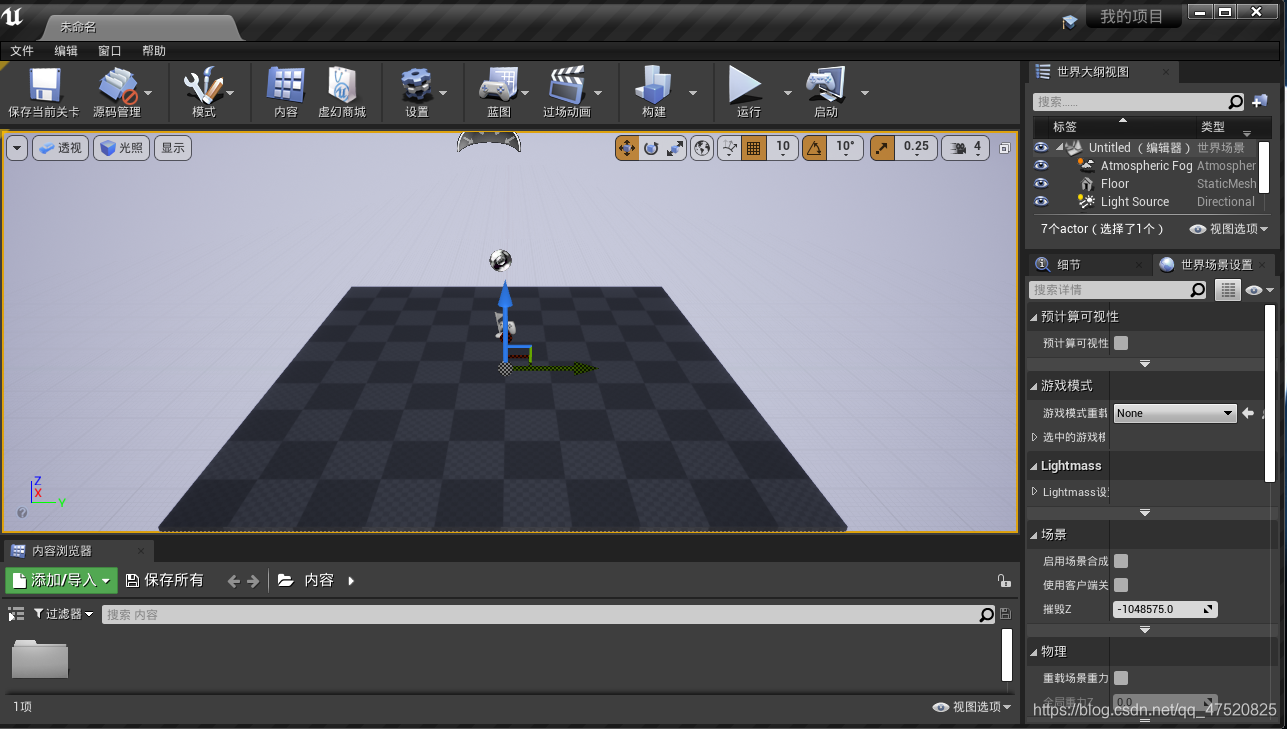
Task: Open the Blueprints (蓝图) toolbar icon
Action: point(498,86)
